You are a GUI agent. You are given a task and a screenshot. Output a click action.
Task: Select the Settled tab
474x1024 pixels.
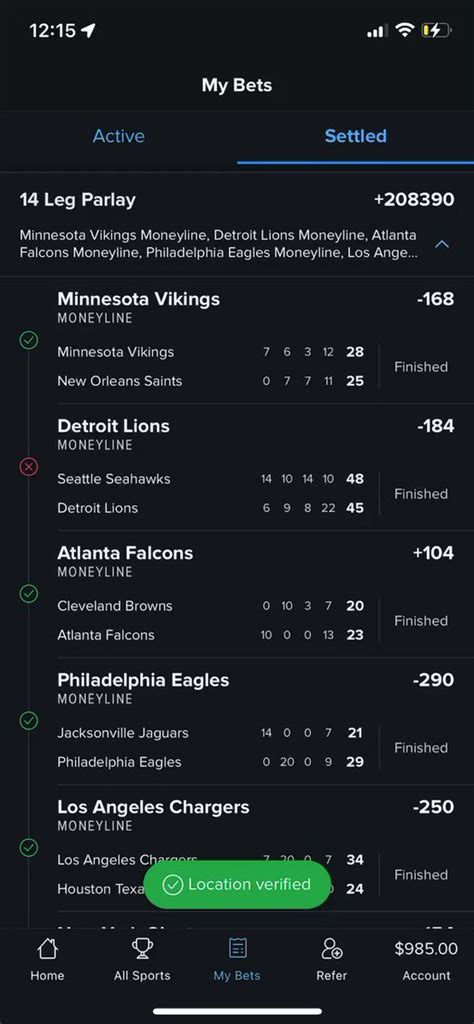(356, 136)
